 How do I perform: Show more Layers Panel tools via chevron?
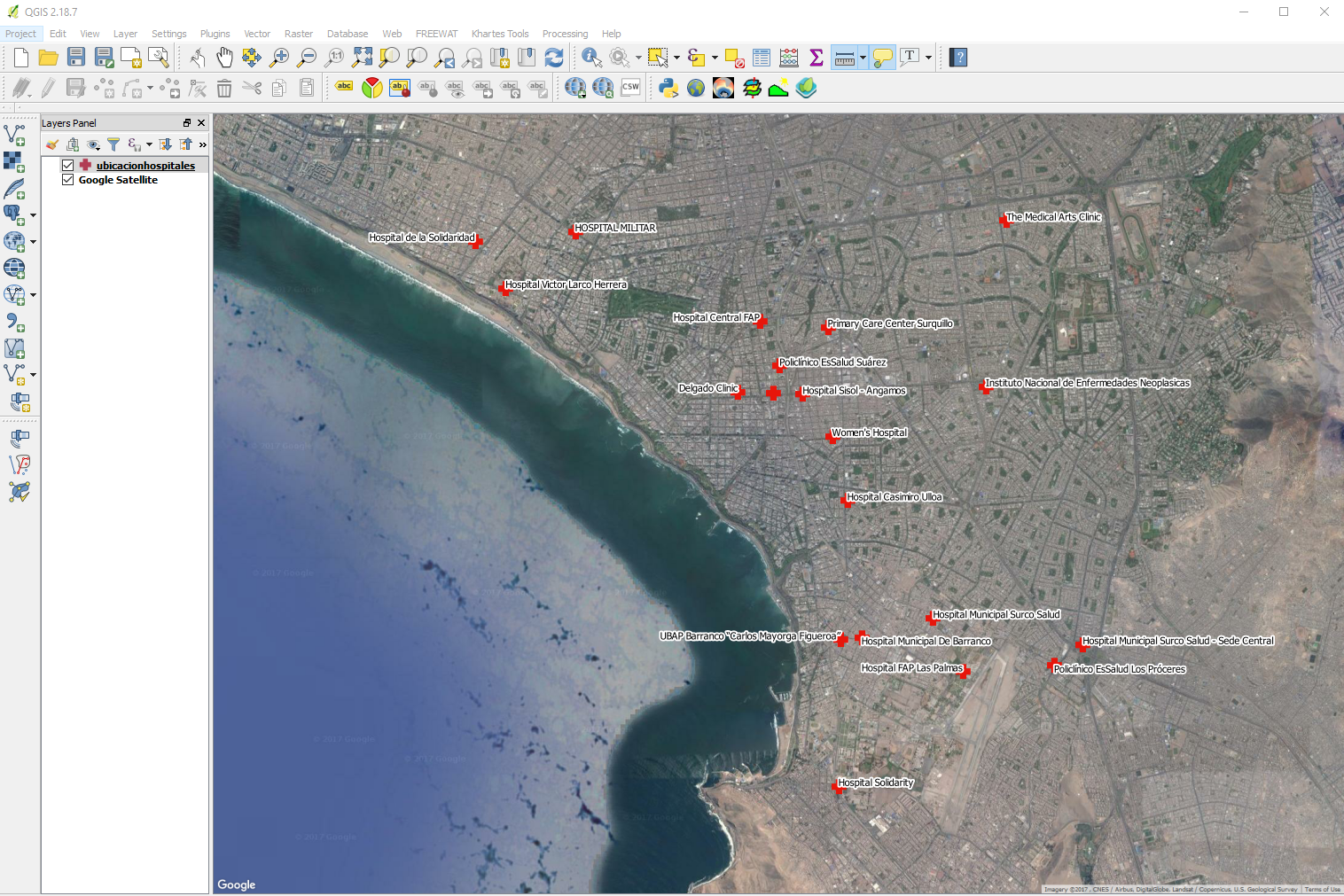click(203, 144)
